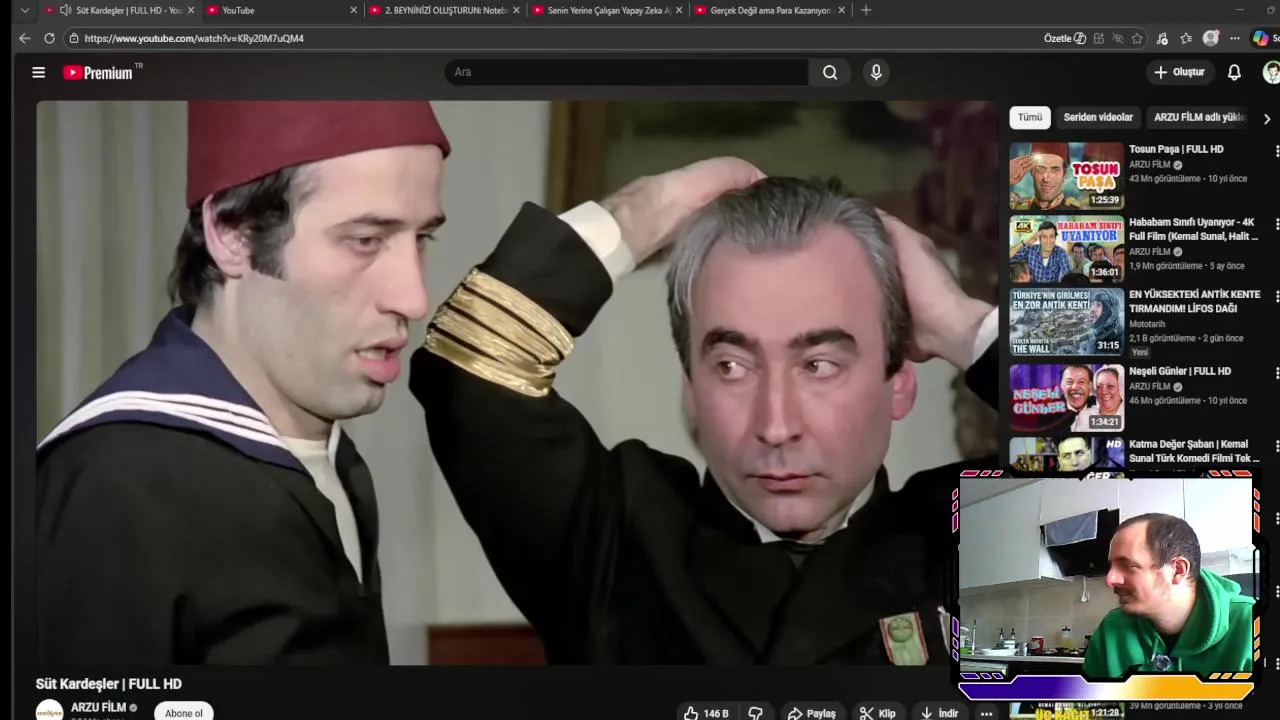Open options menu for the Neşeli Günler video

pos(1276,372)
